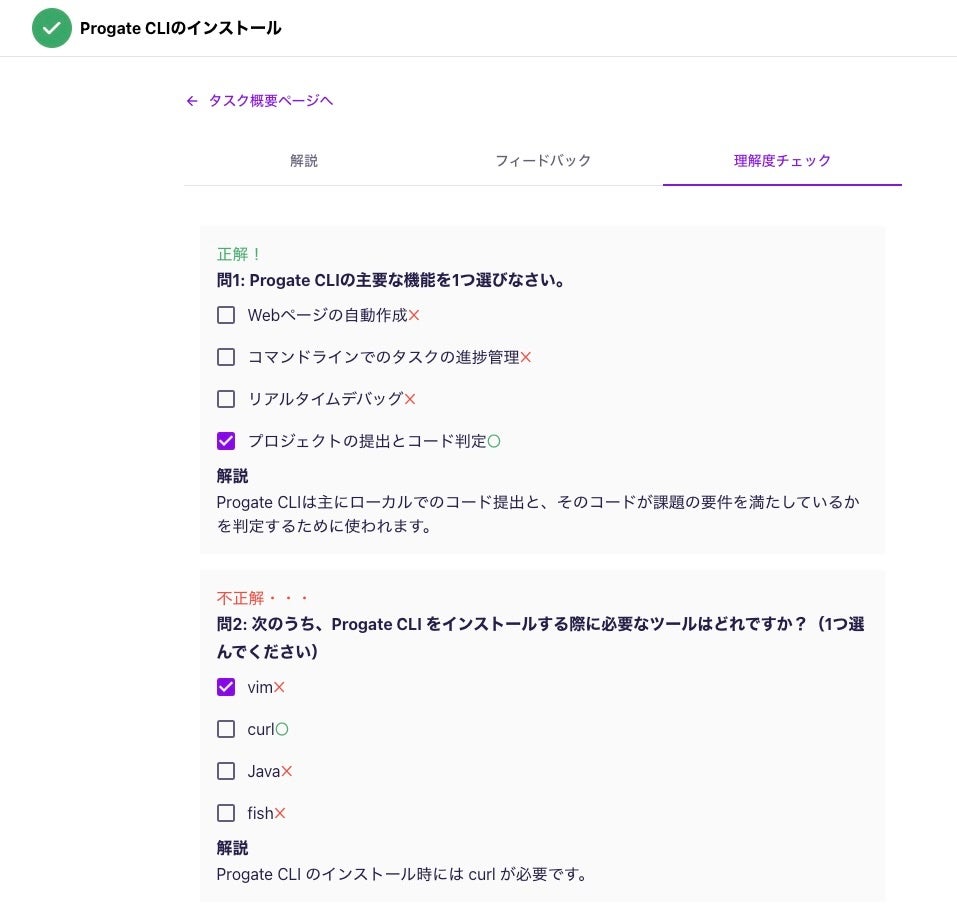Click the Progate CLIのインストール title
Screen dimensions: 957x908
point(178,28)
